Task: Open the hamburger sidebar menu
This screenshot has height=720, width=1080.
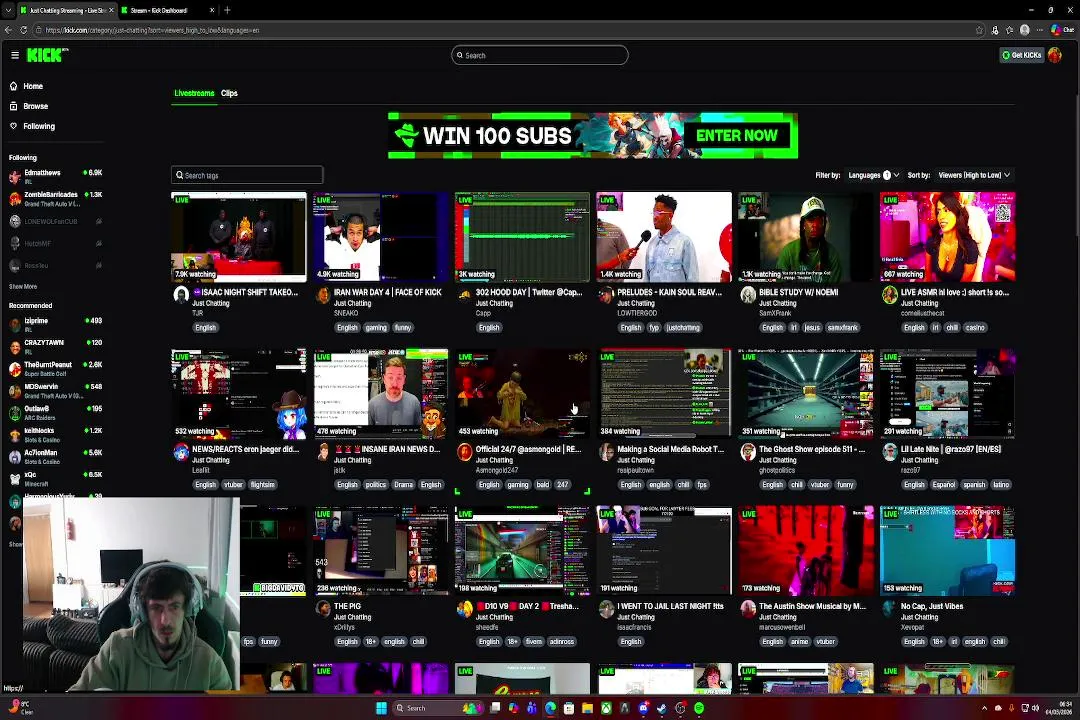Action: point(14,55)
